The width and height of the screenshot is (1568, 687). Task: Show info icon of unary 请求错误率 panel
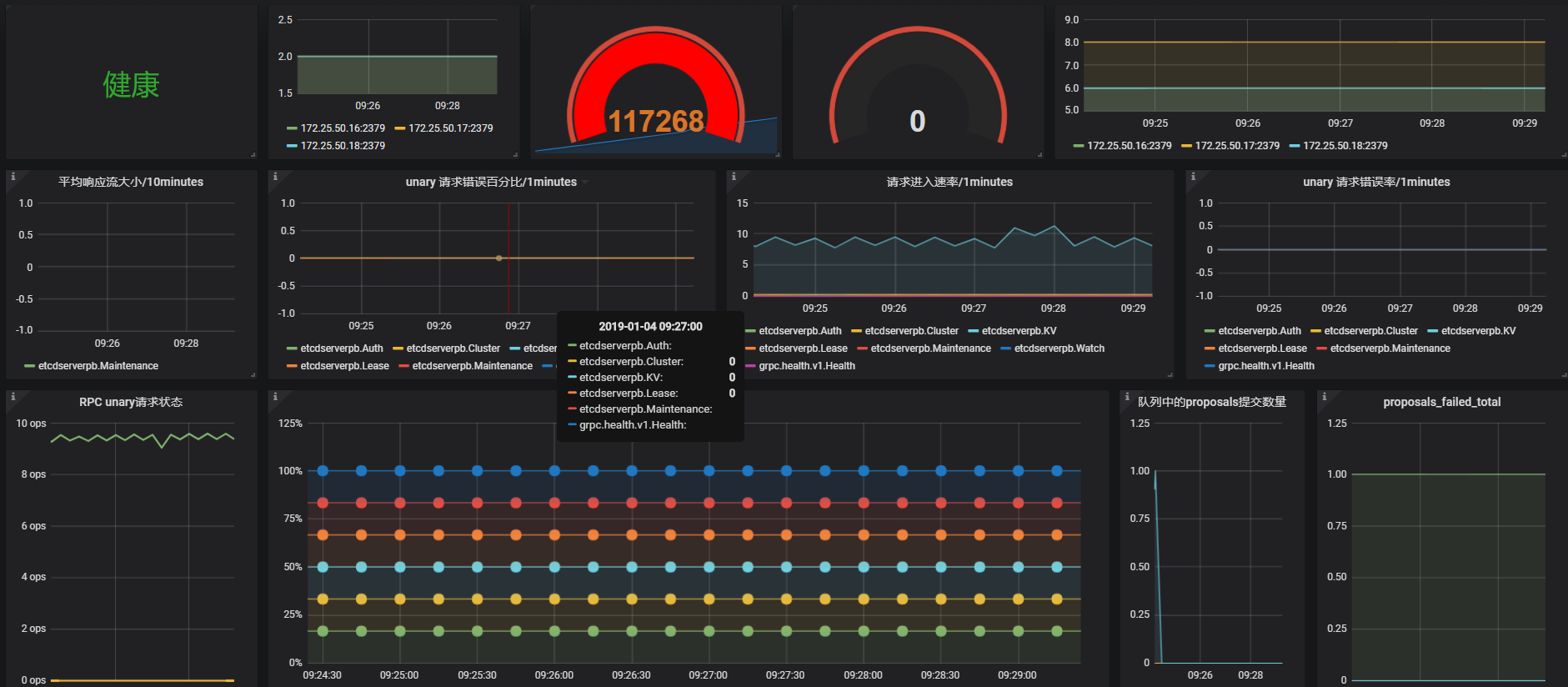tap(1193, 177)
